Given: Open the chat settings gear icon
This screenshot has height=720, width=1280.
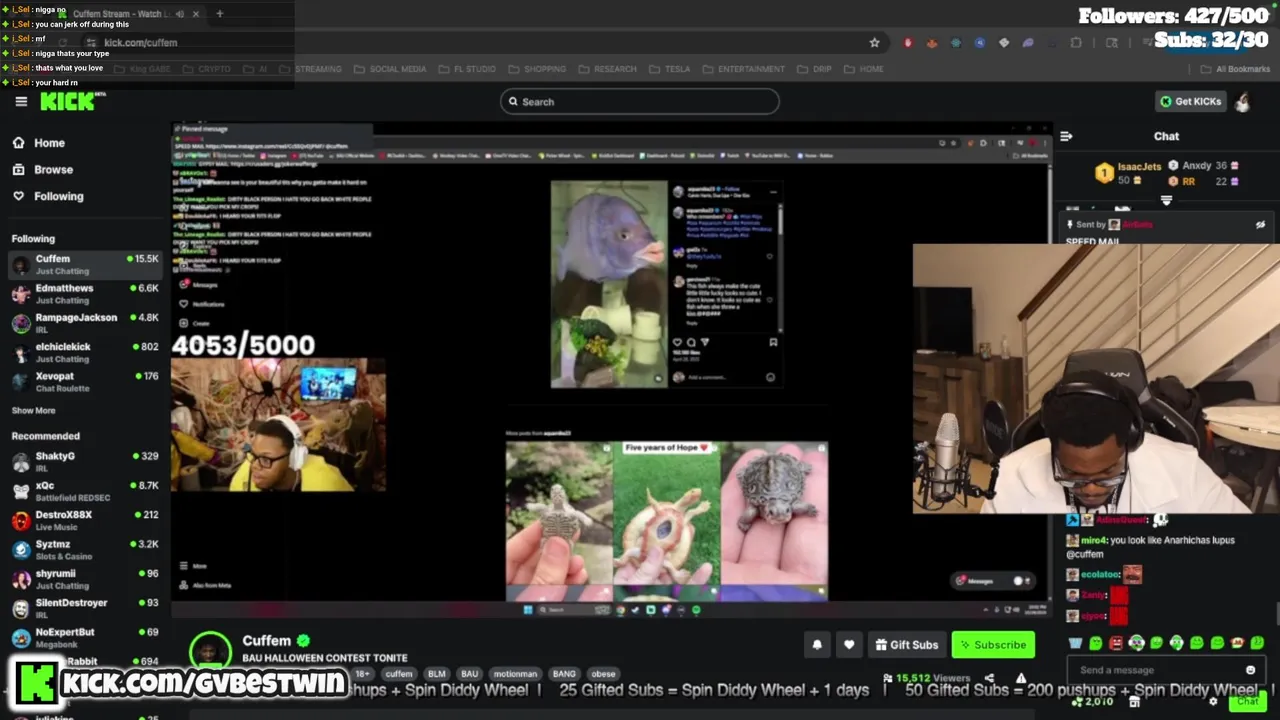Looking at the screenshot, I should [1213, 702].
